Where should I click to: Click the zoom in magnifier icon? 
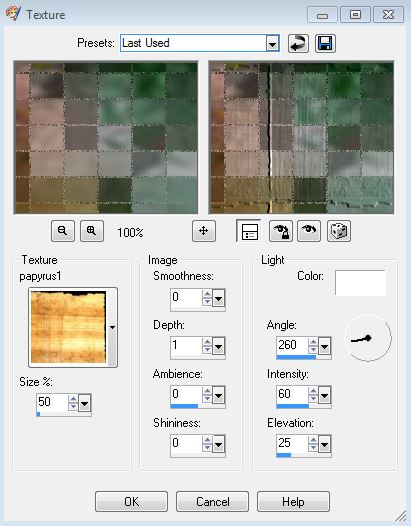coord(92,231)
